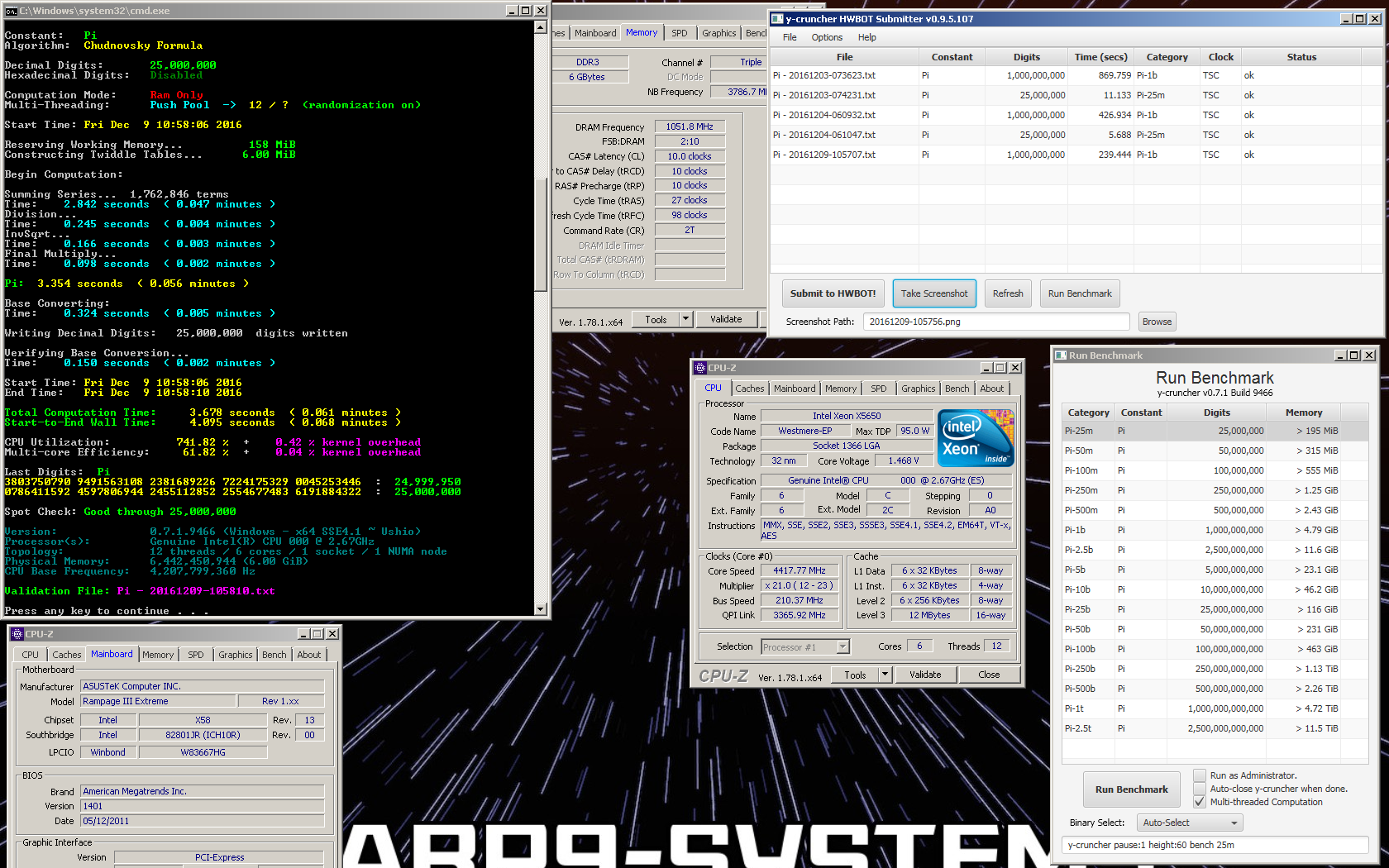1389x868 pixels.
Task: Click the Core Speed 4417.77 MHz value
Action: [x=800, y=570]
